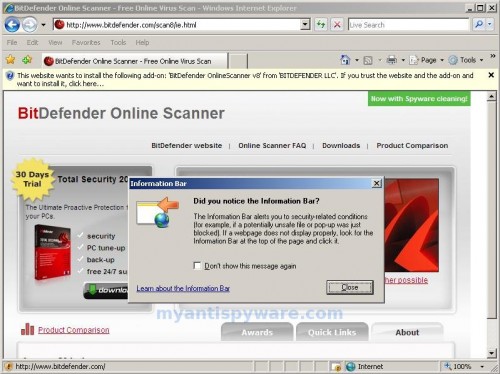Expand the feeds dropdown arrow
This screenshot has height=374, width=500.
[379, 60]
